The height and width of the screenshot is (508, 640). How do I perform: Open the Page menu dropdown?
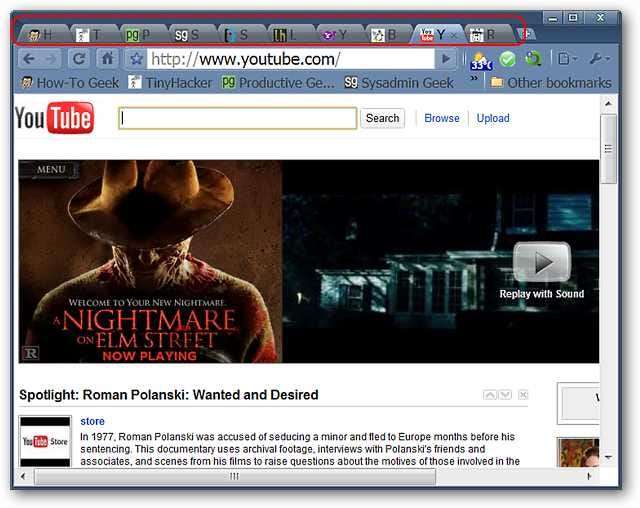[567, 59]
